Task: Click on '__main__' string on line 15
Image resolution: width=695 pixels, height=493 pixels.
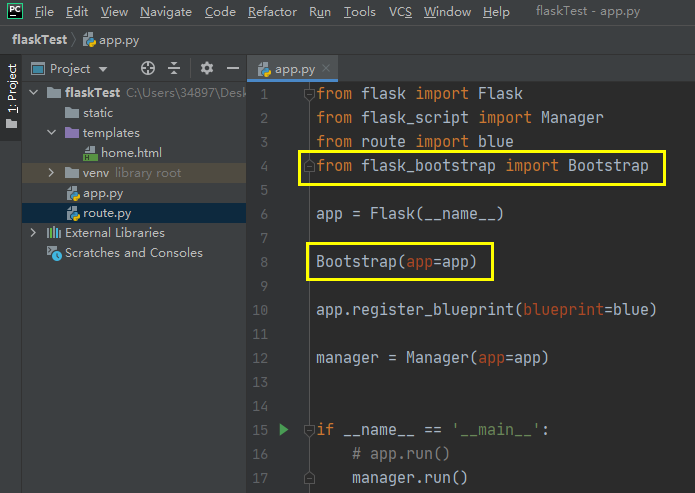Action: [496, 430]
